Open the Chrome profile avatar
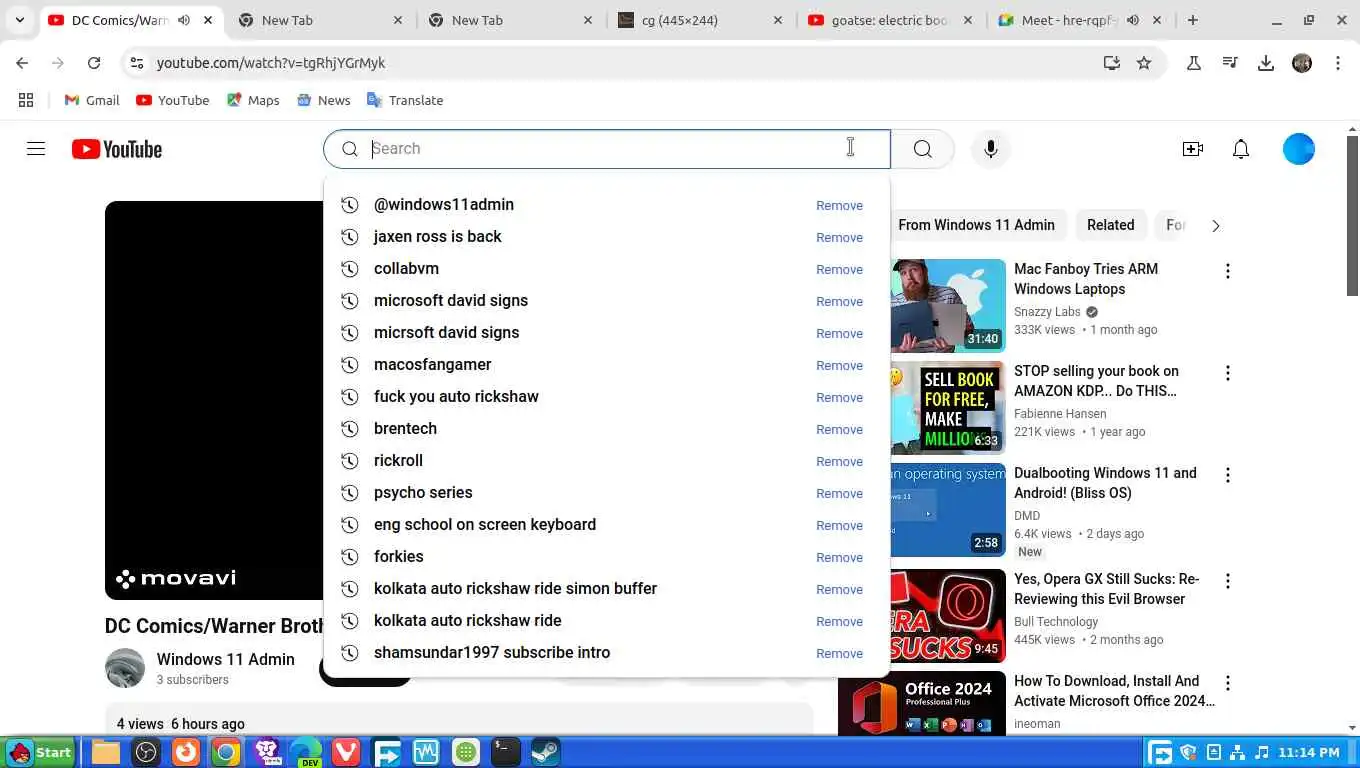The width and height of the screenshot is (1360, 768). tap(1302, 63)
